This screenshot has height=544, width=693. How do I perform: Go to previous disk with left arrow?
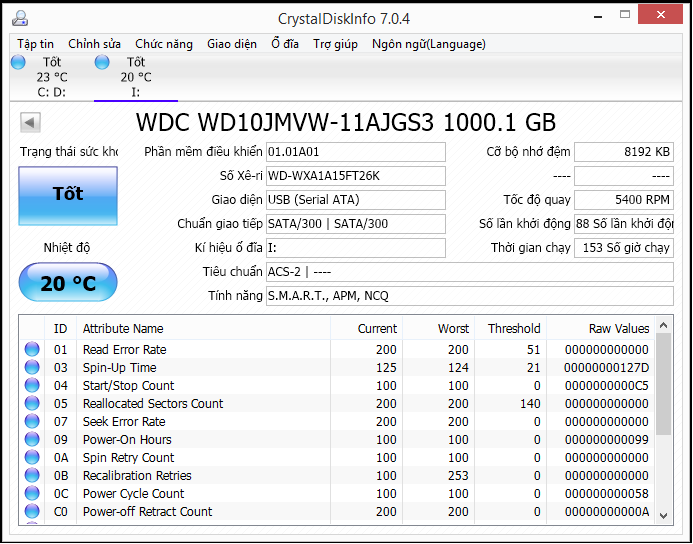tap(30, 122)
